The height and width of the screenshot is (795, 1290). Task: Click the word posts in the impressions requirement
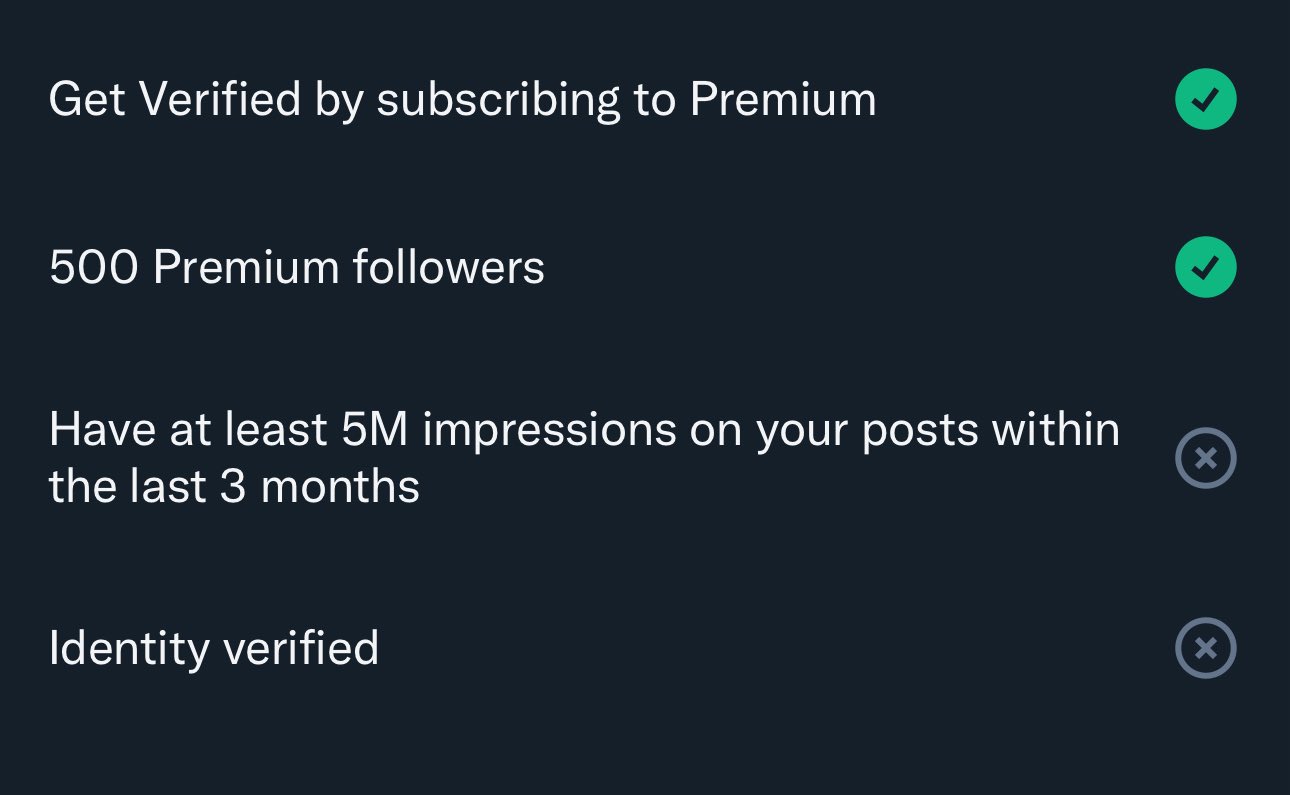pyautogui.click(x=920, y=431)
